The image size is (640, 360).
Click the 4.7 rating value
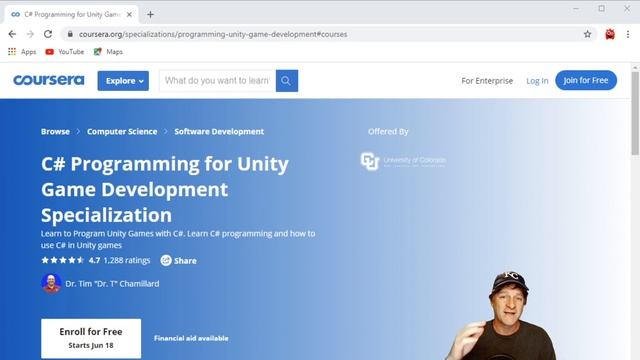tap(94, 260)
